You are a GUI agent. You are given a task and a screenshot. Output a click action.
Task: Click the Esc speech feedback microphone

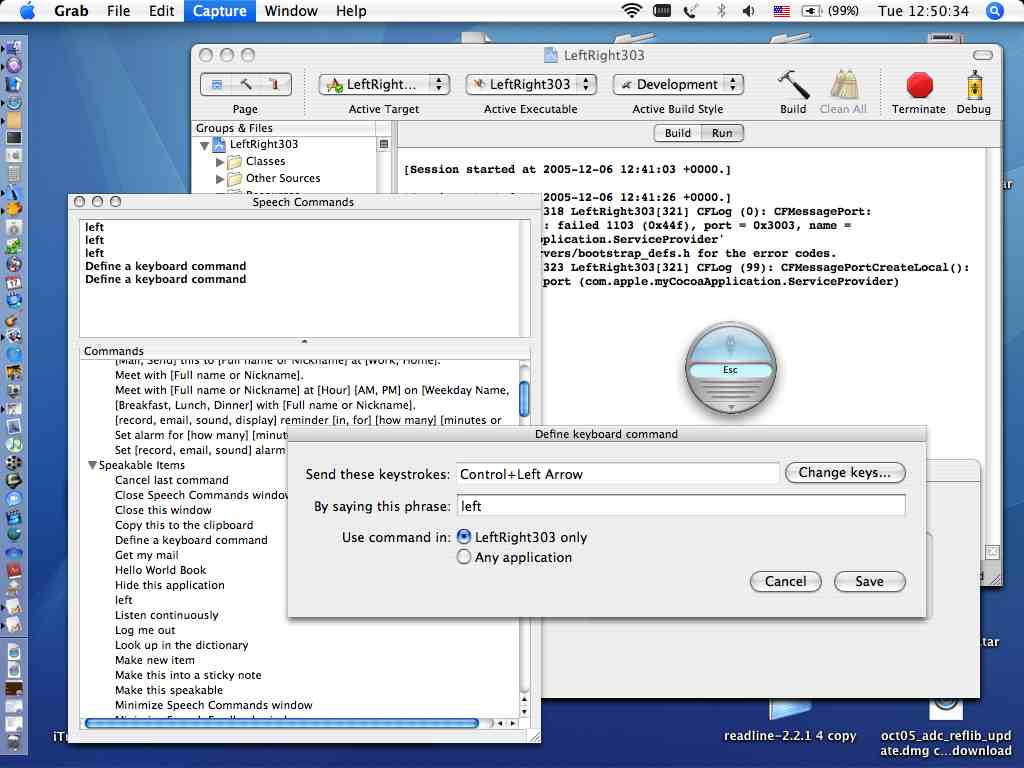(x=730, y=369)
